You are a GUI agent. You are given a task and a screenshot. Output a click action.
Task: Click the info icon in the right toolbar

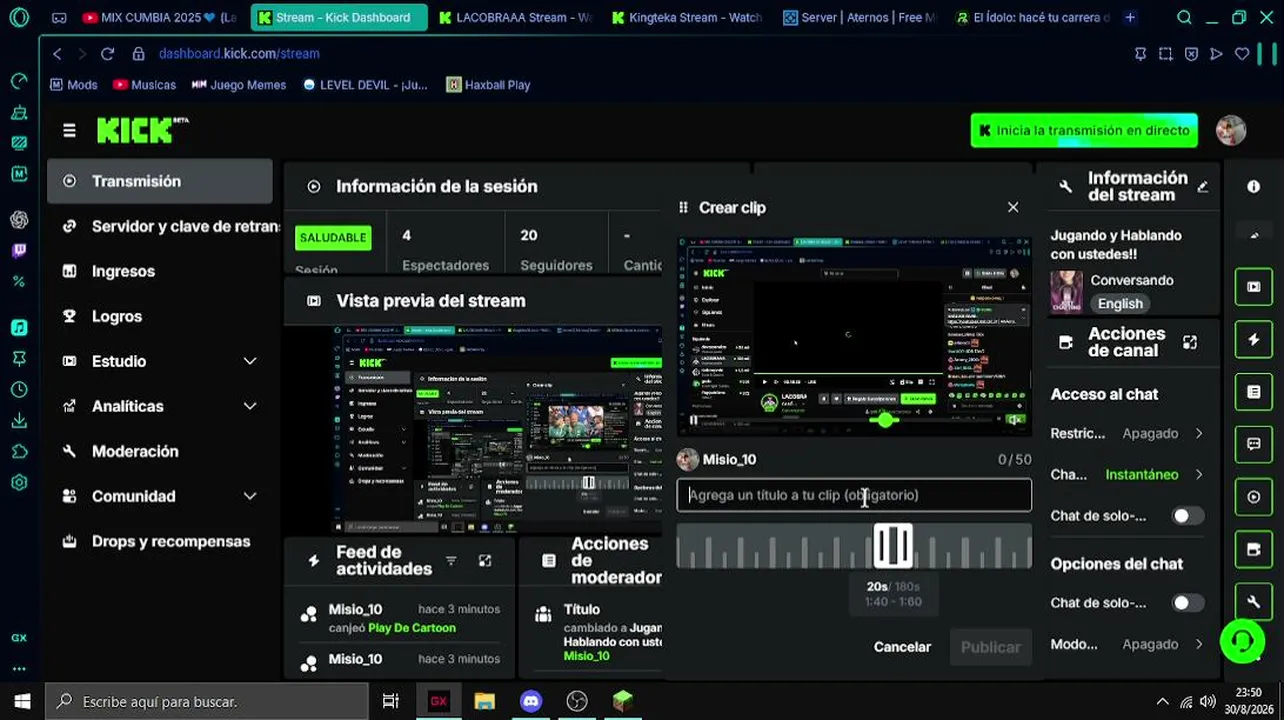pyautogui.click(x=1254, y=187)
